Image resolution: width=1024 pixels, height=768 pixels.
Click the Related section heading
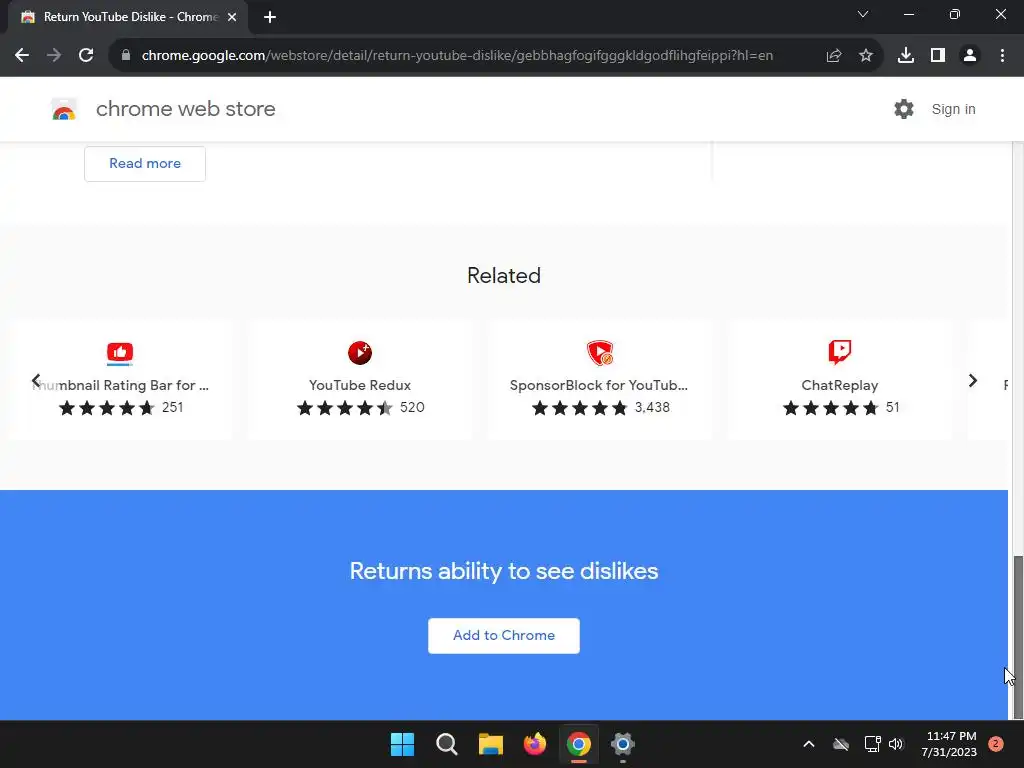point(504,276)
